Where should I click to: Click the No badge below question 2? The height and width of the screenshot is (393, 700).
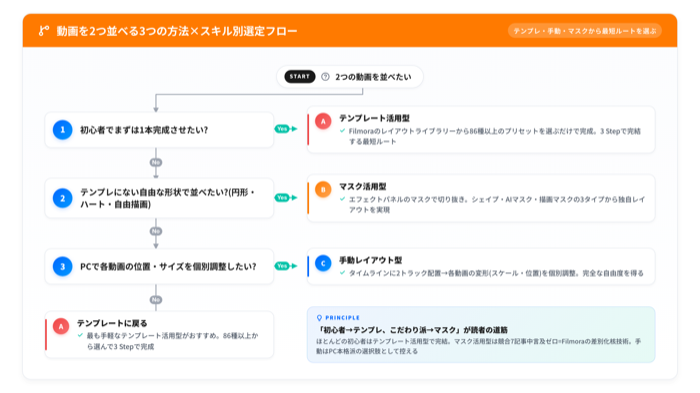pyautogui.click(x=156, y=231)
